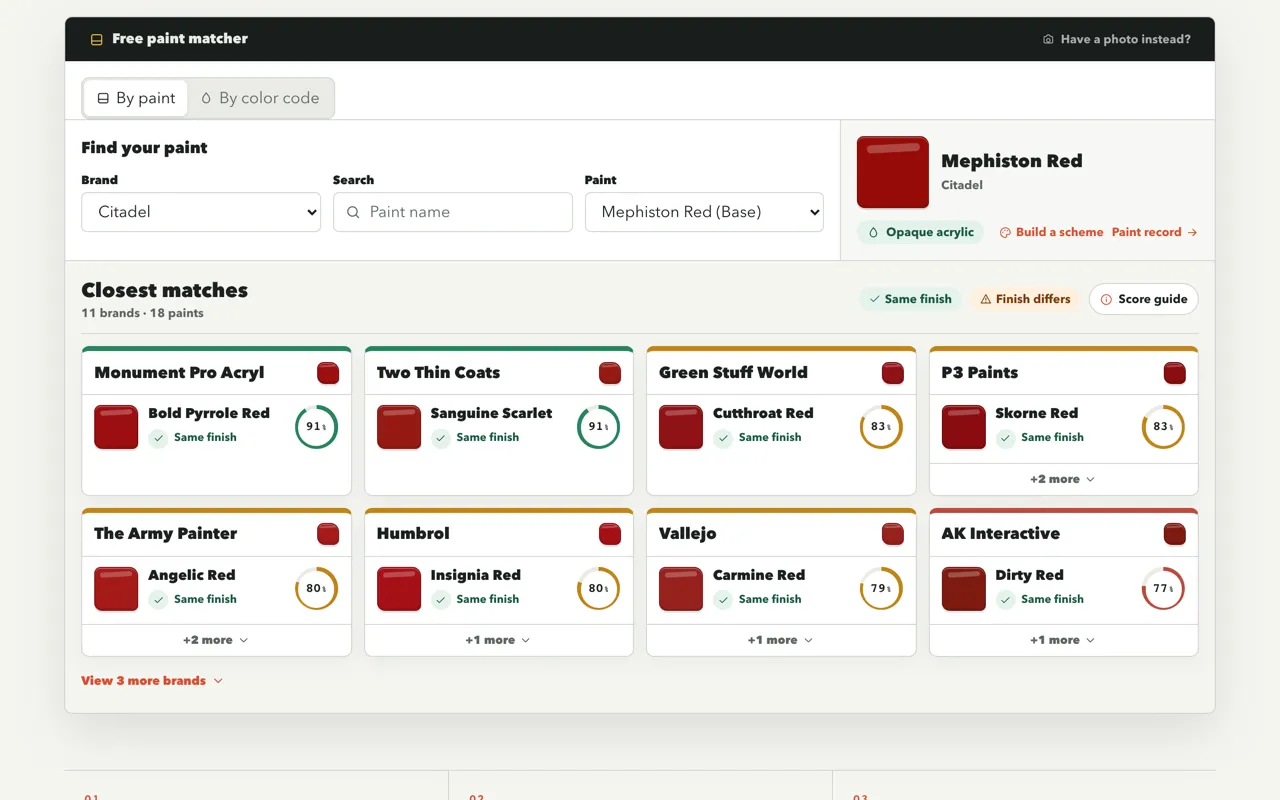Click the droplet icon in Opaque acrylic badge
Viewport: 1280px width, 800px height.
(x=873, y=232)
